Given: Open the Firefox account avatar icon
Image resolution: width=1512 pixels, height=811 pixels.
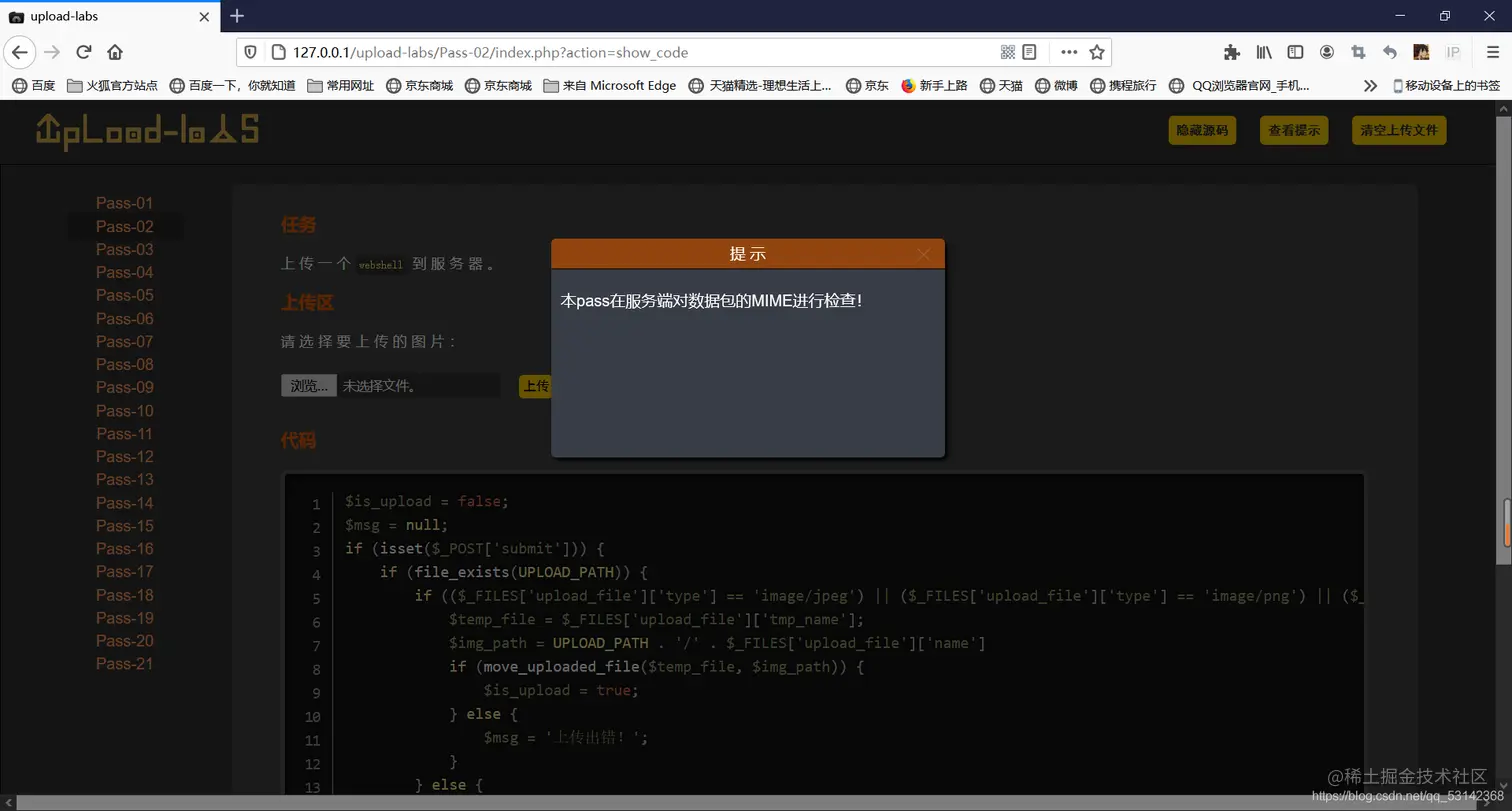Looking at the screenshot, I should pos(1327,52).
